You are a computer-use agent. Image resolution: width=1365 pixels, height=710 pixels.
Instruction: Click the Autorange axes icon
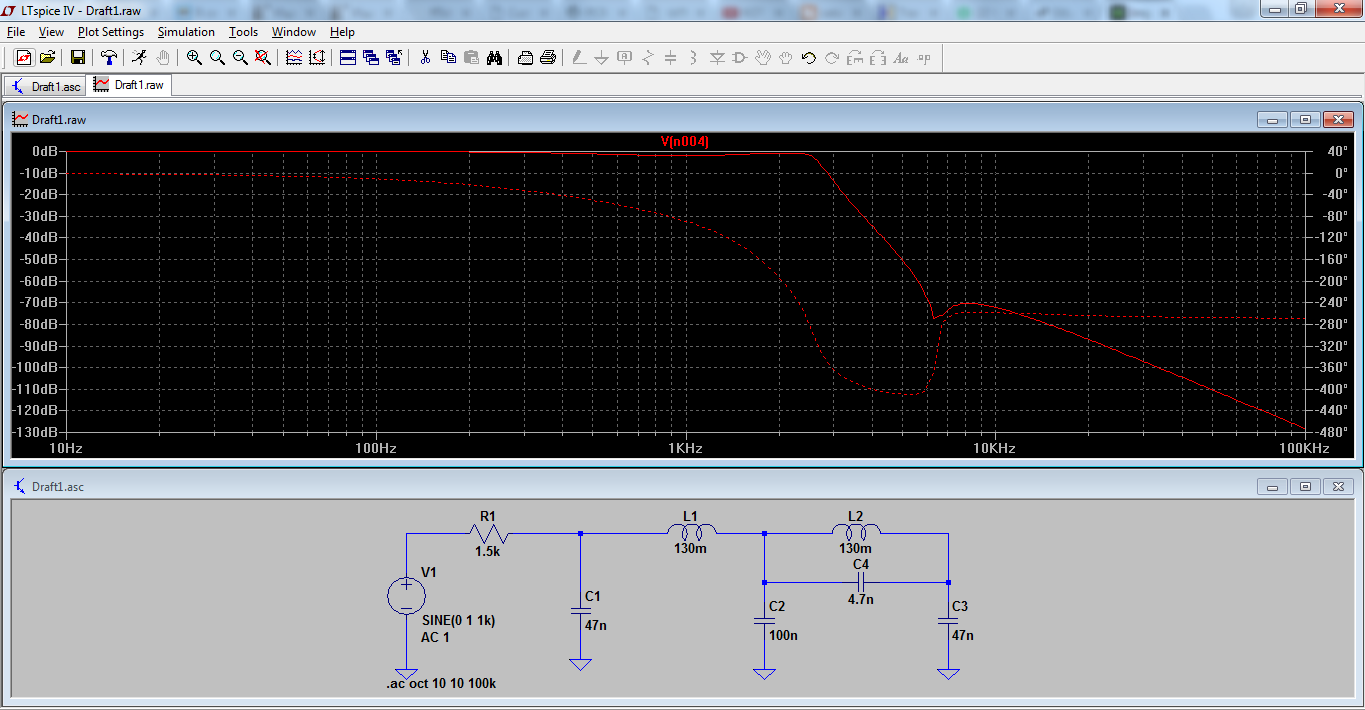point(317,58)
